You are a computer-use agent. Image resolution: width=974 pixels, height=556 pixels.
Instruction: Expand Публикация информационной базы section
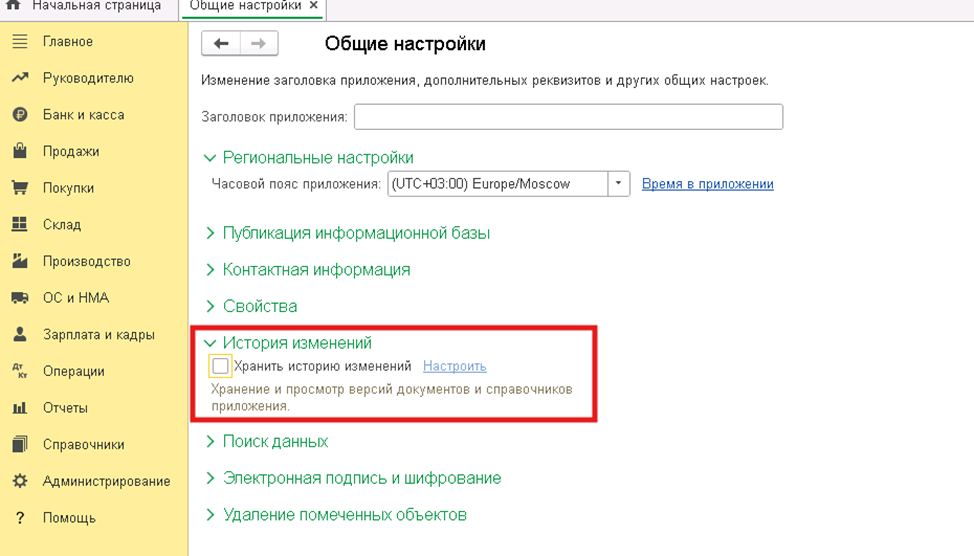[x=210, y=233]
